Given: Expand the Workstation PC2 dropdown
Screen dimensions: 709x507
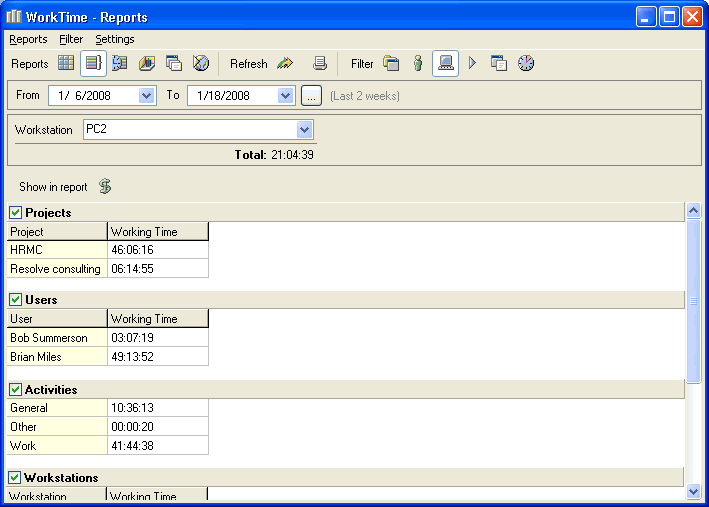Looking at the screenshot, I should (x=304, y=130).
